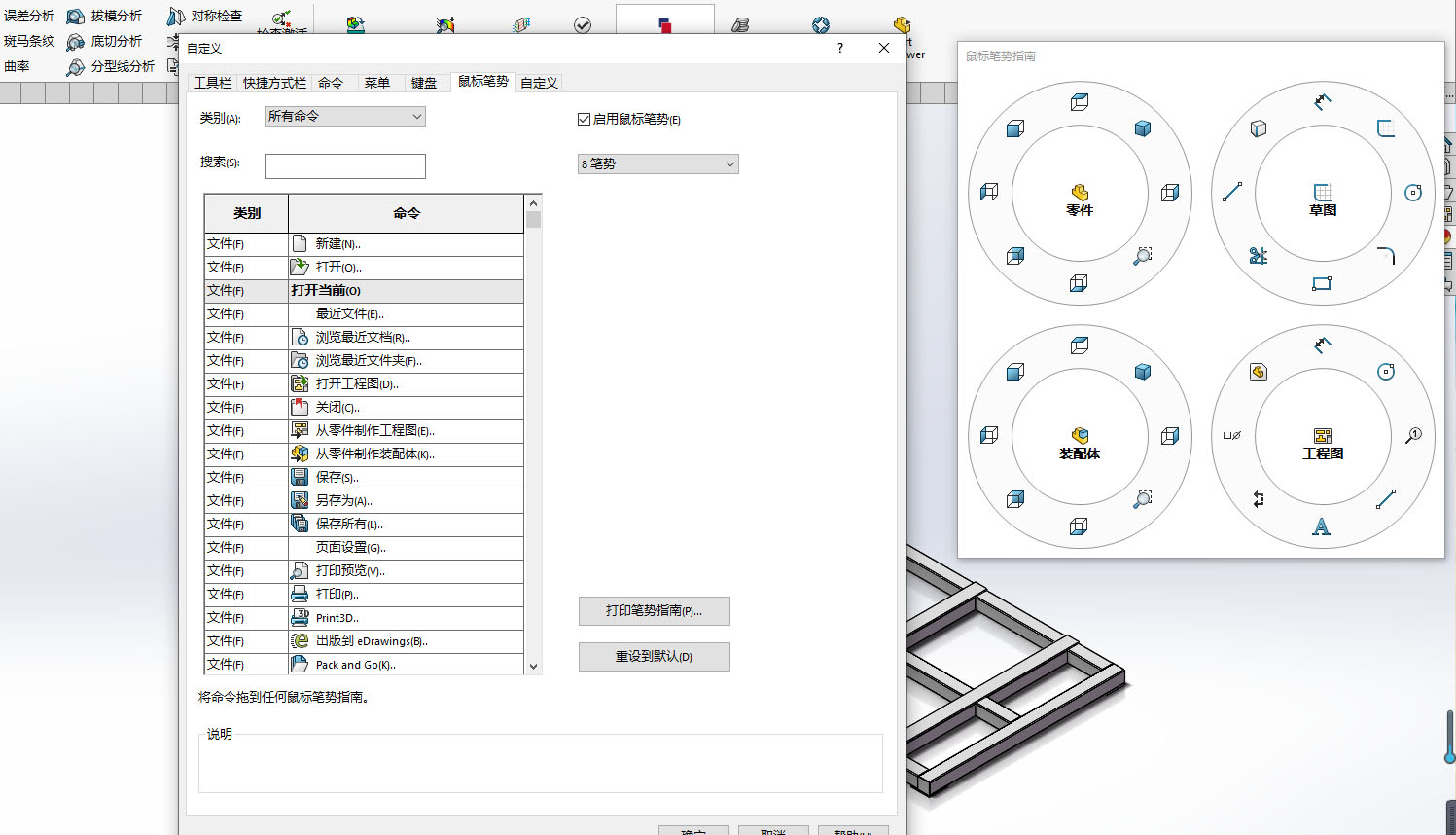Pick numbered magnifier icon in 工程图 gesture wheel
Screen dimensions: 1456x835
pyautogui.click(x=1413, y=436)
